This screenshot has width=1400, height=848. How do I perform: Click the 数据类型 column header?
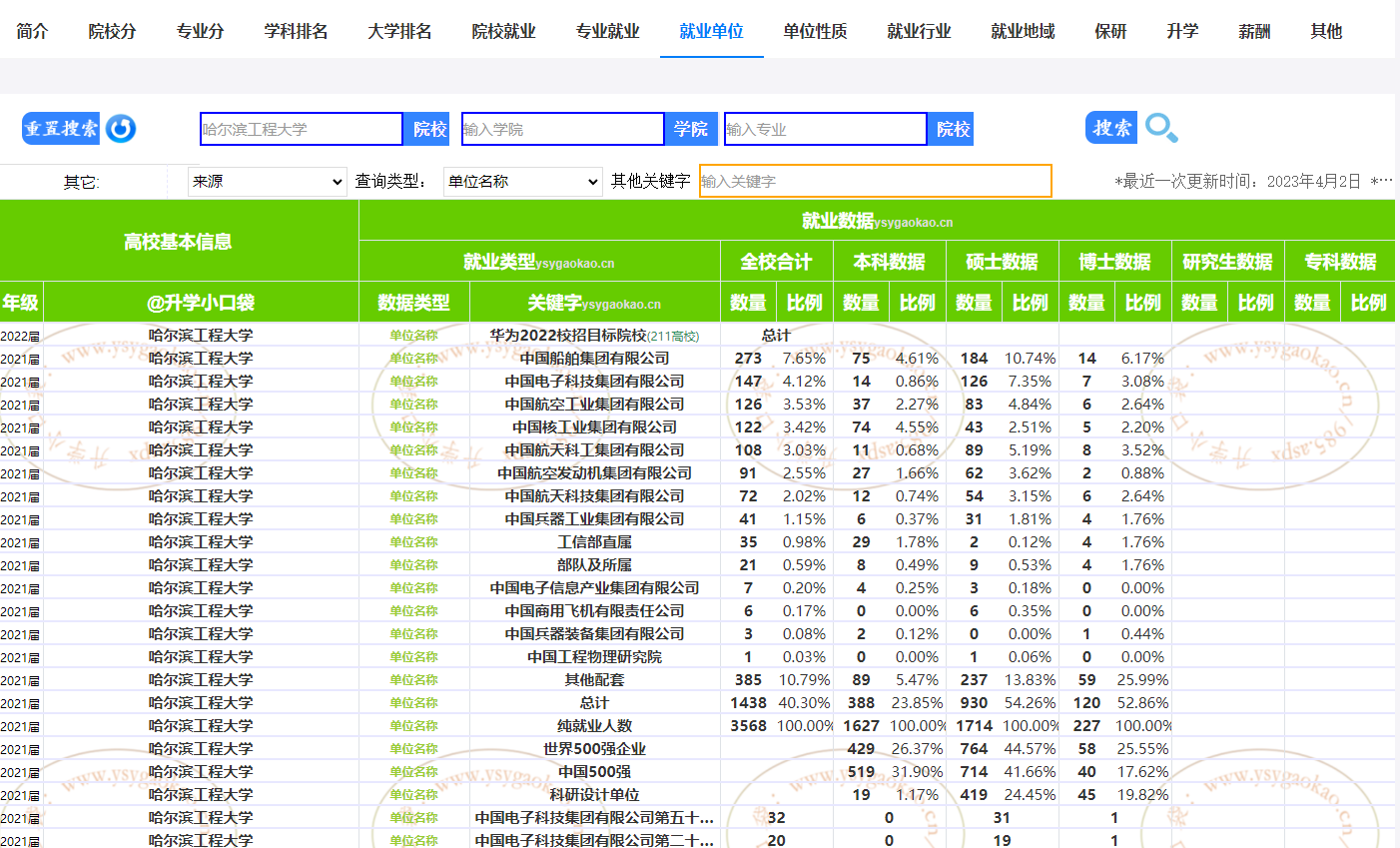pos(413,302)
